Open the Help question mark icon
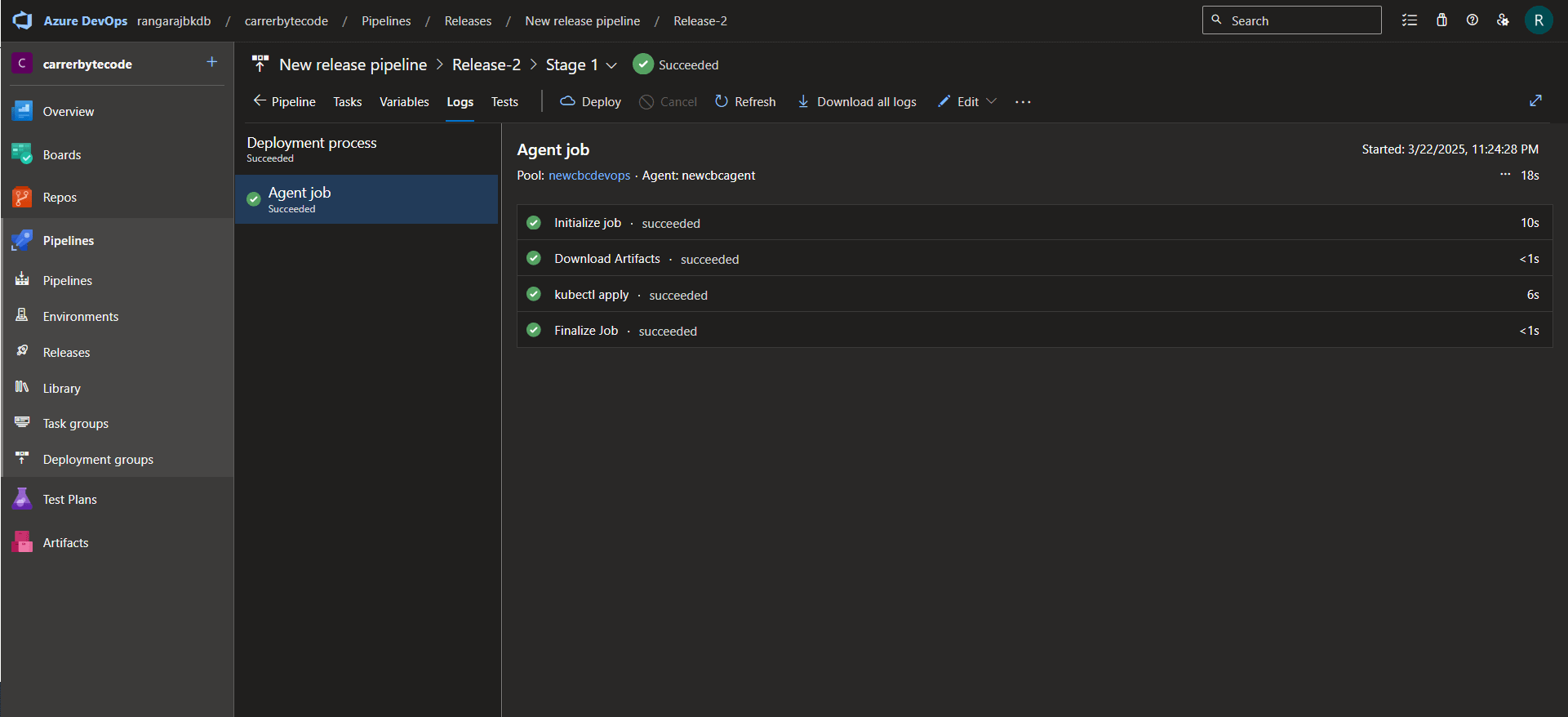Image resolution: width=1568 pixels, height=717 pixels. tap(1472, 20)
